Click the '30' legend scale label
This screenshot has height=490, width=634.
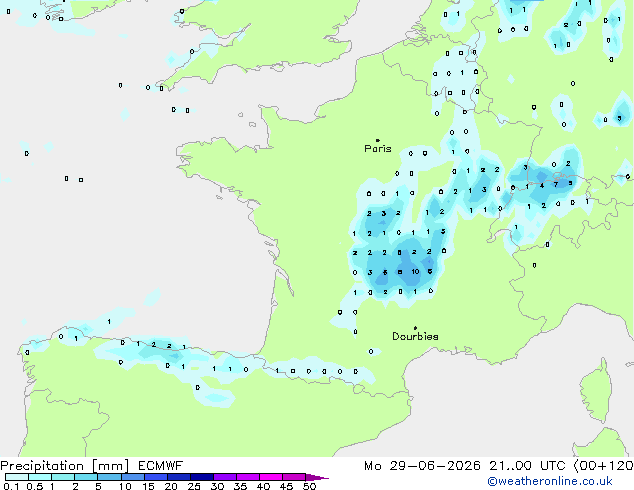tap(217, 486)
